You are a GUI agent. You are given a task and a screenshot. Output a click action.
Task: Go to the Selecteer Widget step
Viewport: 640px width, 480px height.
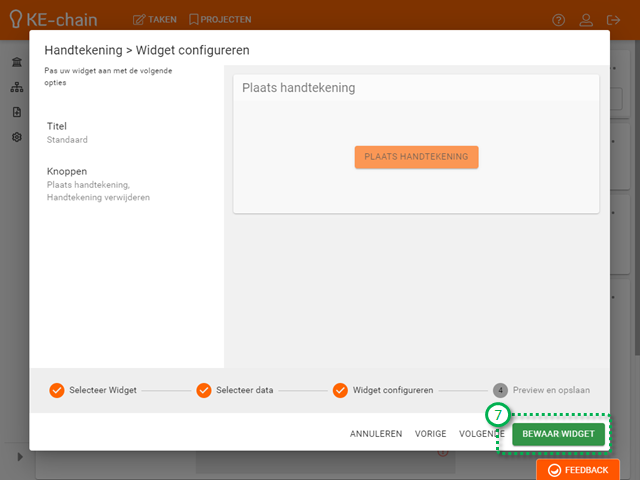click(x=92, y=390)
